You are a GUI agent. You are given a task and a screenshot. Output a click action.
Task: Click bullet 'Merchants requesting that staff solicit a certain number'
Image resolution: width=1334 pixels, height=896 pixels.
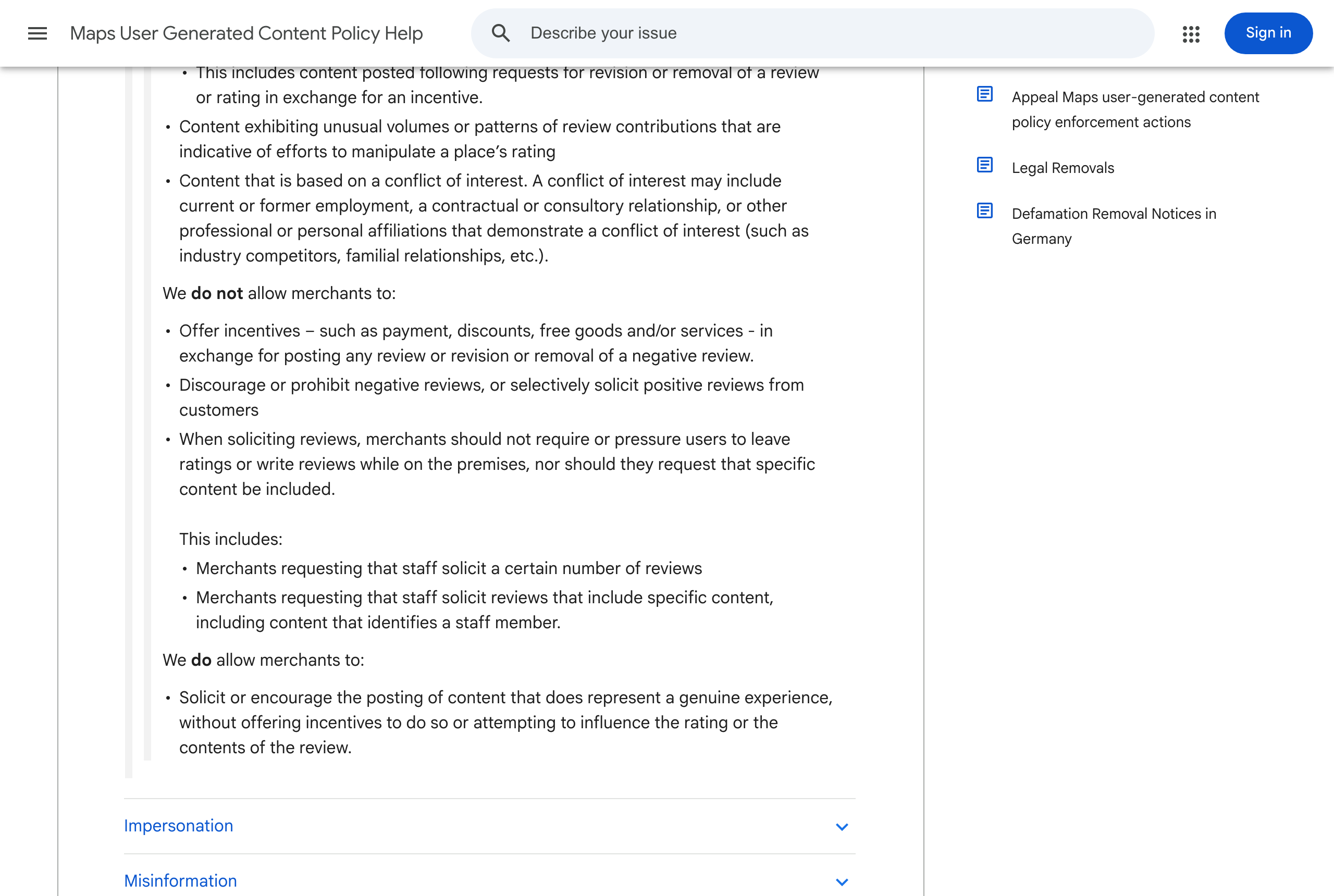449,568
